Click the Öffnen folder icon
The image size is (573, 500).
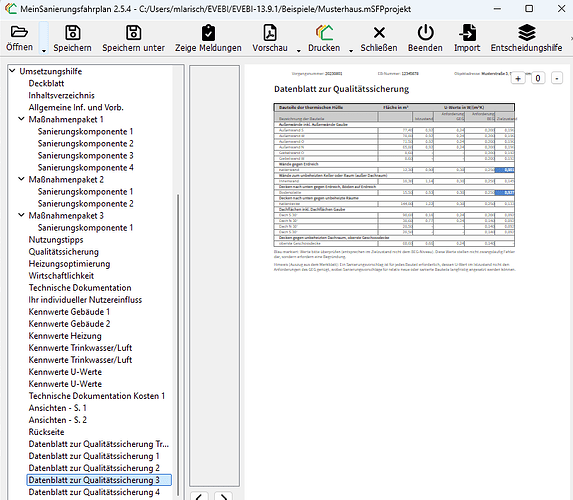[x=19, y=32]
